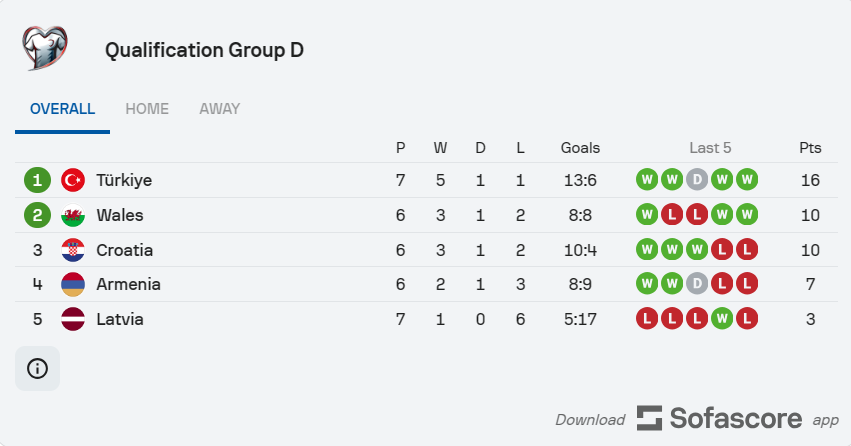Click the Wales dragon flag icon
The width and height of the screenshot is (851, 446).
tap(73, 215)
